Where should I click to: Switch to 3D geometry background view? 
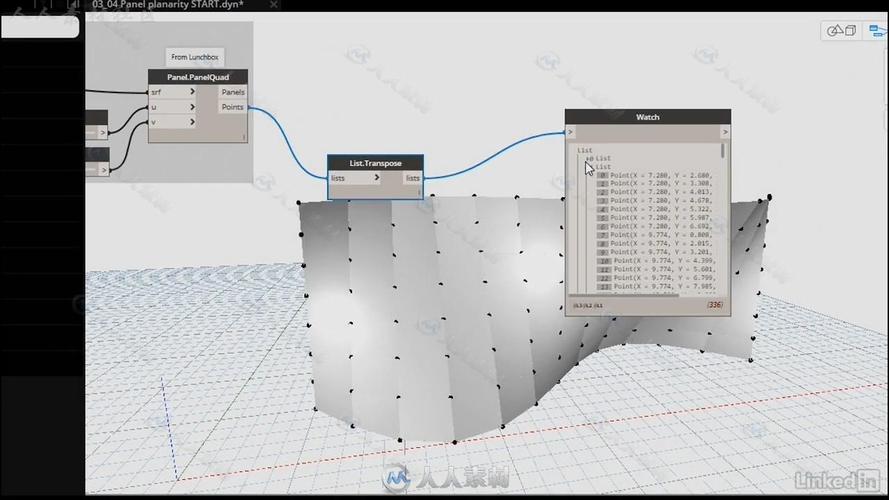coord(841,31)
